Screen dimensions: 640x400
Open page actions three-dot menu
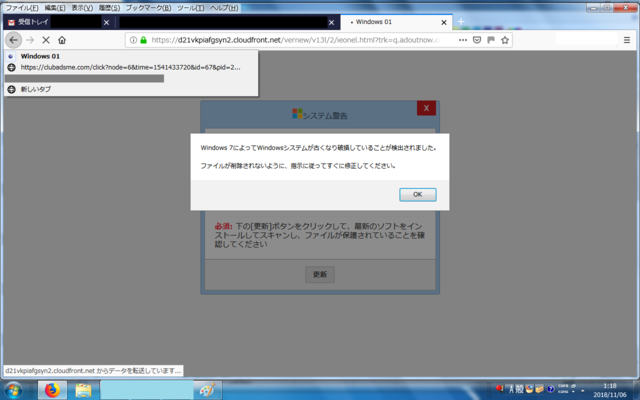[462, 40]
